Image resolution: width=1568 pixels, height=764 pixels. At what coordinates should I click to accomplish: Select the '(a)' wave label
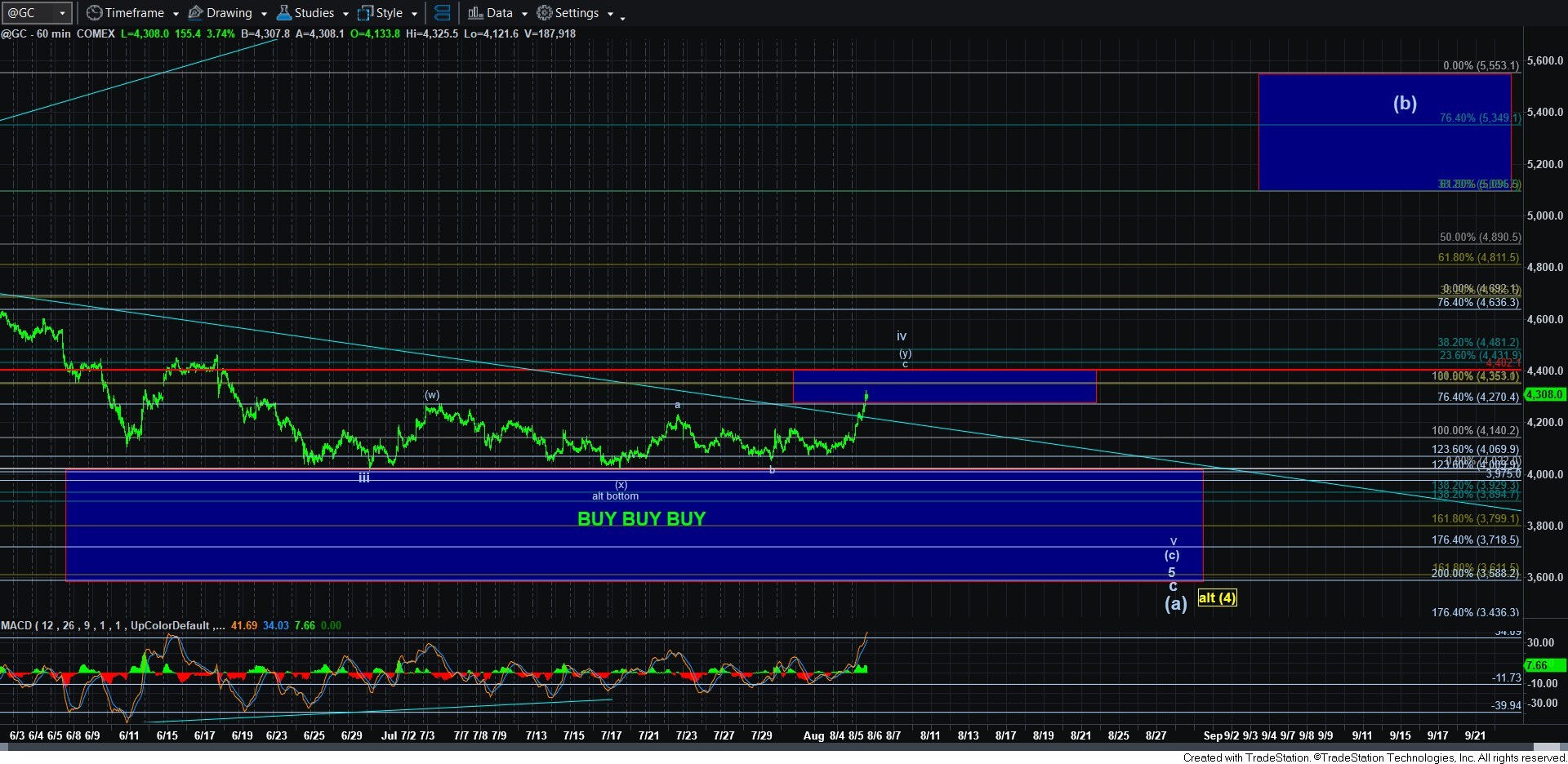(1175, 603)
